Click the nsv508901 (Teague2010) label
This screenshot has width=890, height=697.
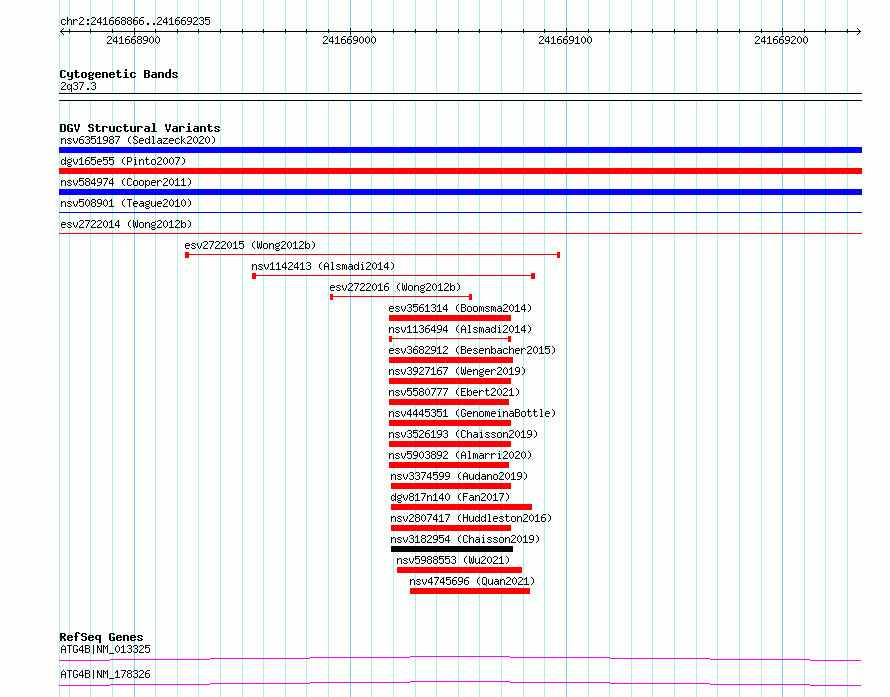click(126, 203)
